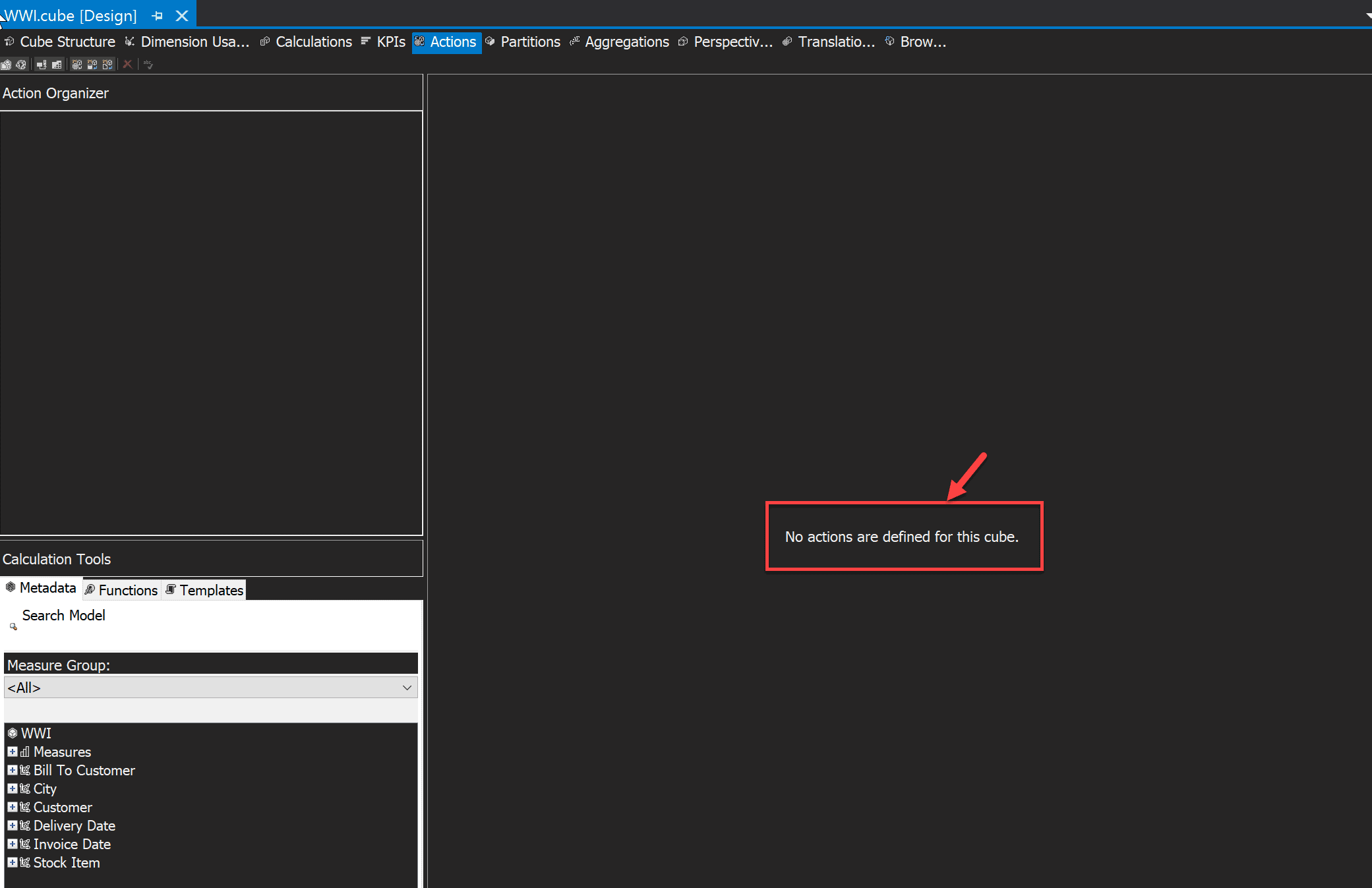This screenshot has width=1372, height=888.
Task: Click the New Action toolbar icon
Action: (x=77, y=65)
